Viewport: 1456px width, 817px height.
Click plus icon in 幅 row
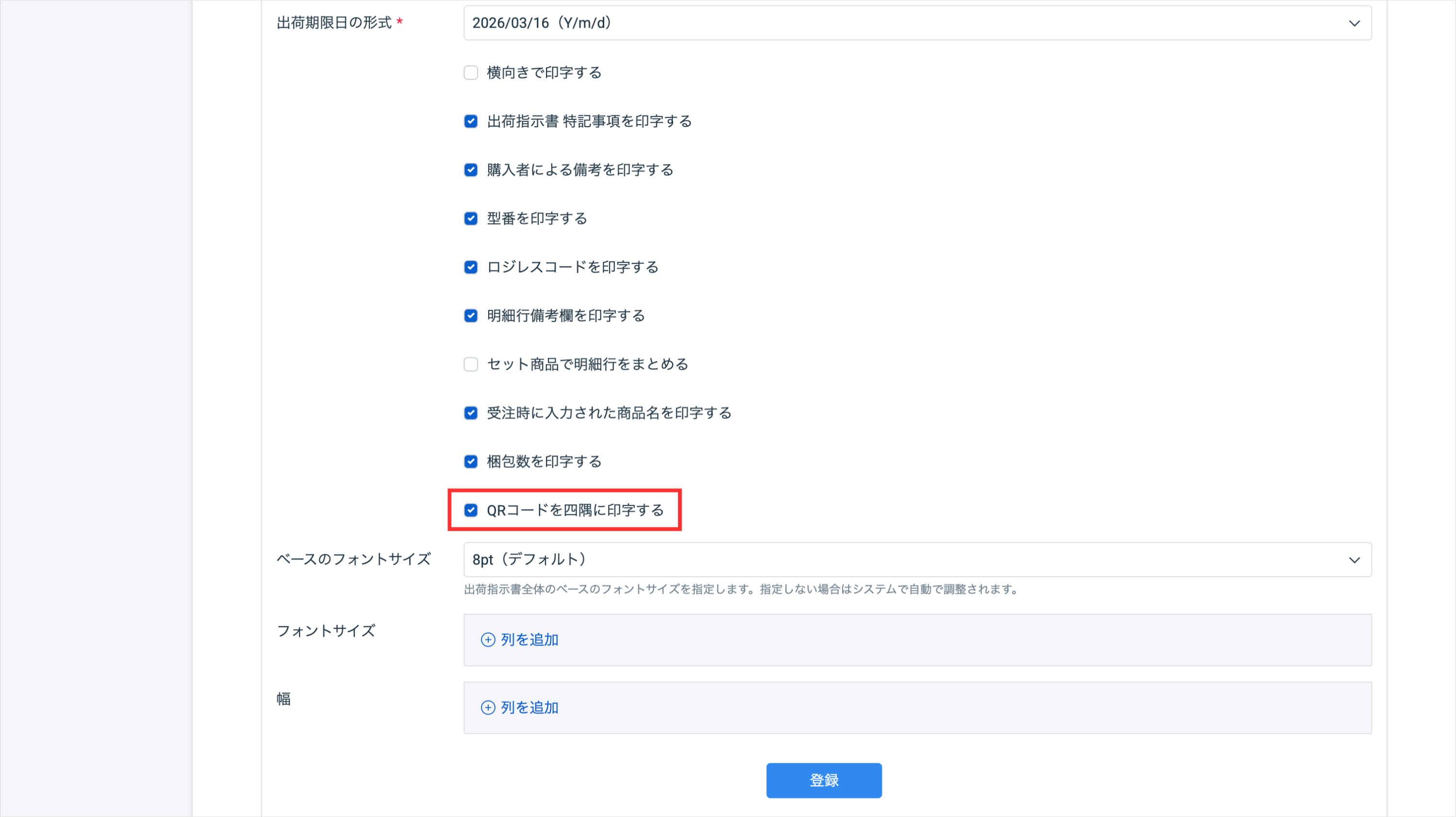click(x=488, y=707)
